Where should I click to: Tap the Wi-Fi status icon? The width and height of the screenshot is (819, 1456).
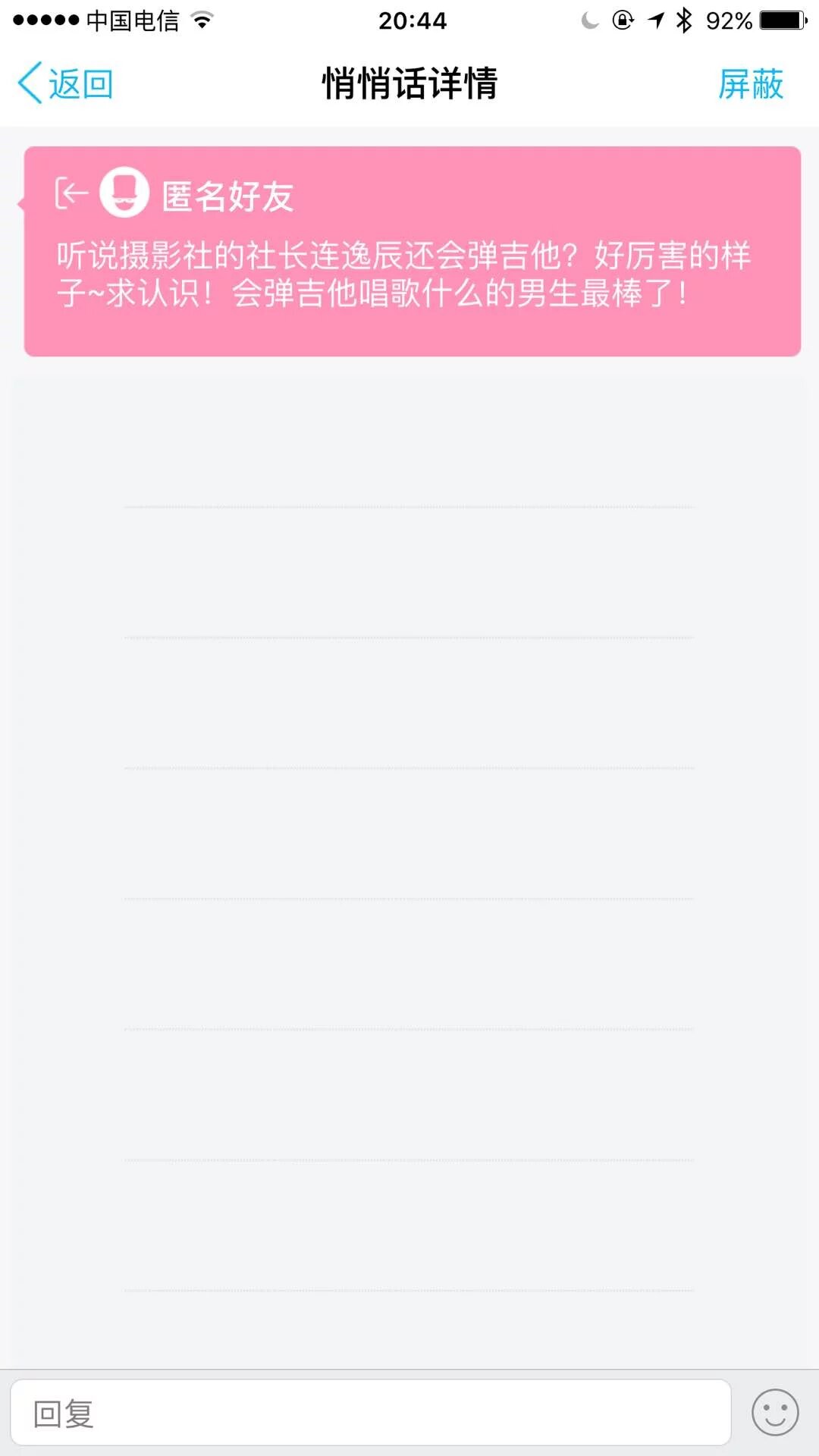click(x=202, y=20)
